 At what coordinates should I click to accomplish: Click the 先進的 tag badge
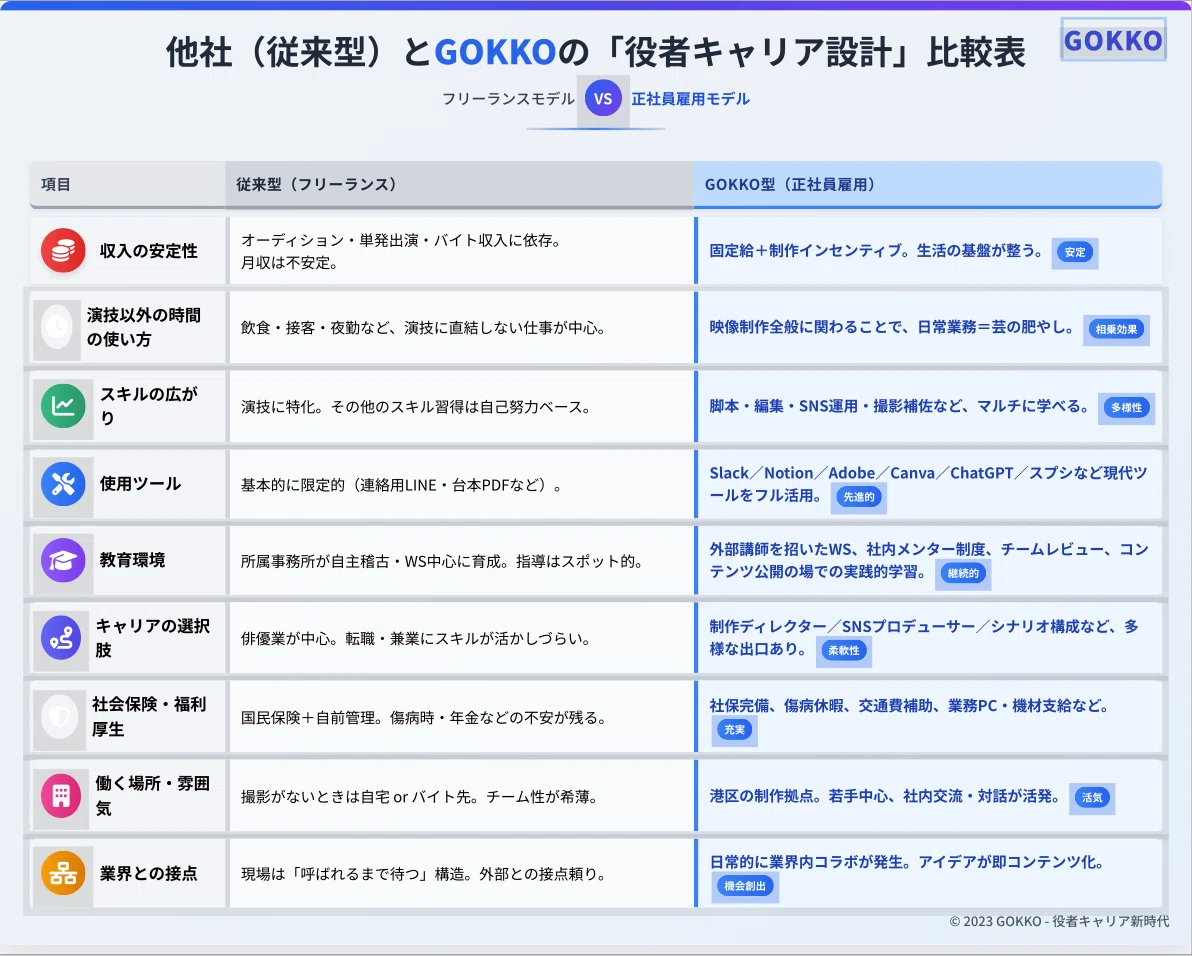point(858,497)
